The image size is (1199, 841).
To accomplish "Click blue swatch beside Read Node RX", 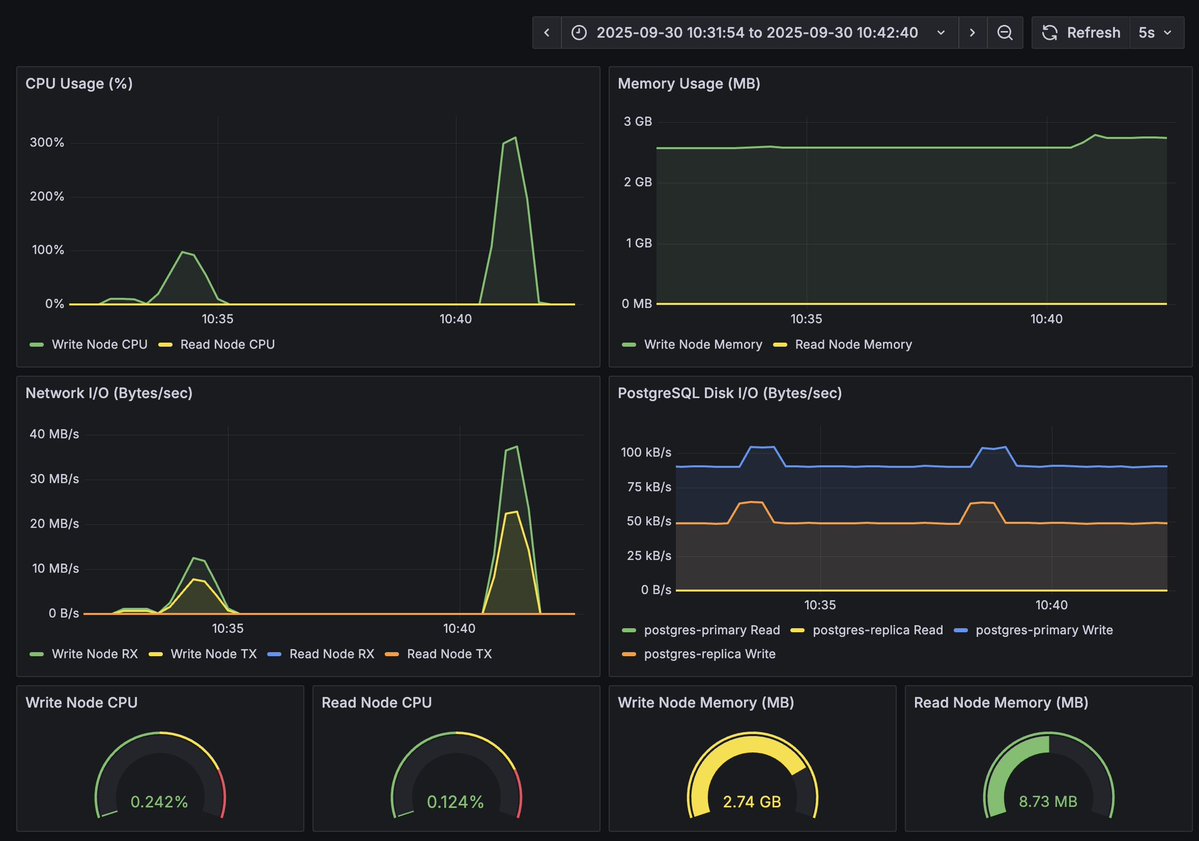I will click(275, 654).
